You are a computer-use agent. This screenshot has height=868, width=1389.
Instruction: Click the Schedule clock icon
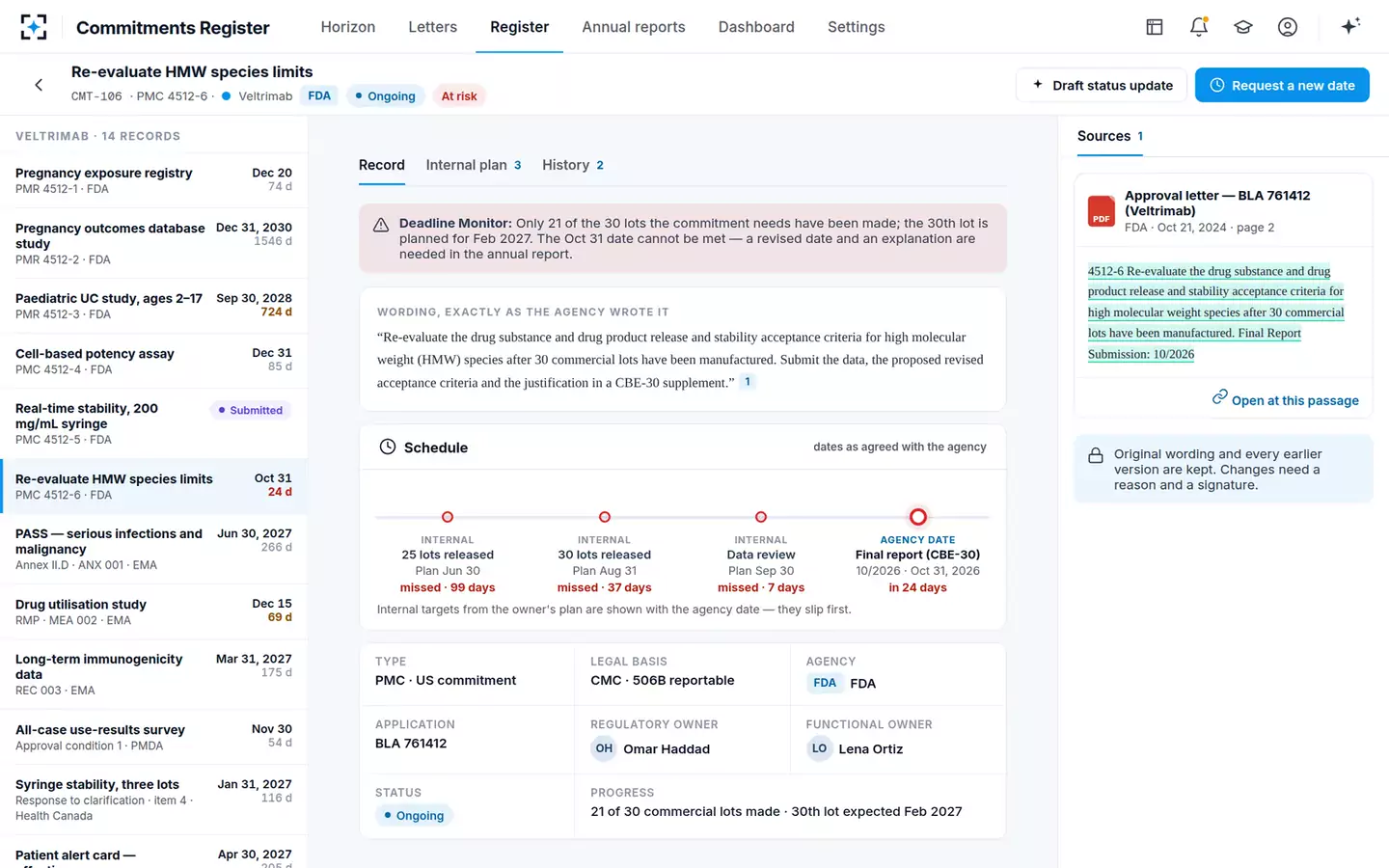pos(388,447)
